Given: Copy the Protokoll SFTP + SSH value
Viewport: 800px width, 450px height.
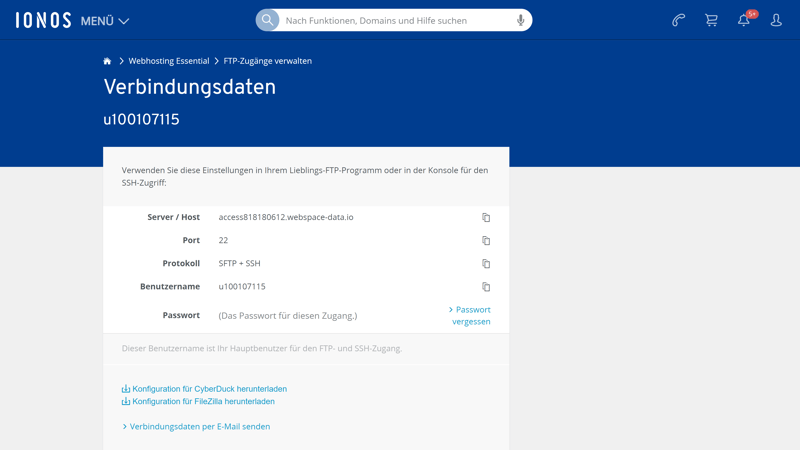Looking at the screenshot, I should pyautogui.click(x=486, y=264).
